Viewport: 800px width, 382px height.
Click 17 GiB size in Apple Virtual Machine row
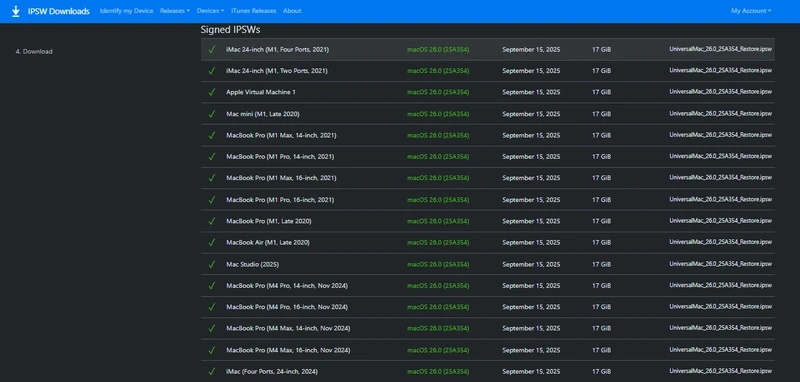tap(602, 92)
